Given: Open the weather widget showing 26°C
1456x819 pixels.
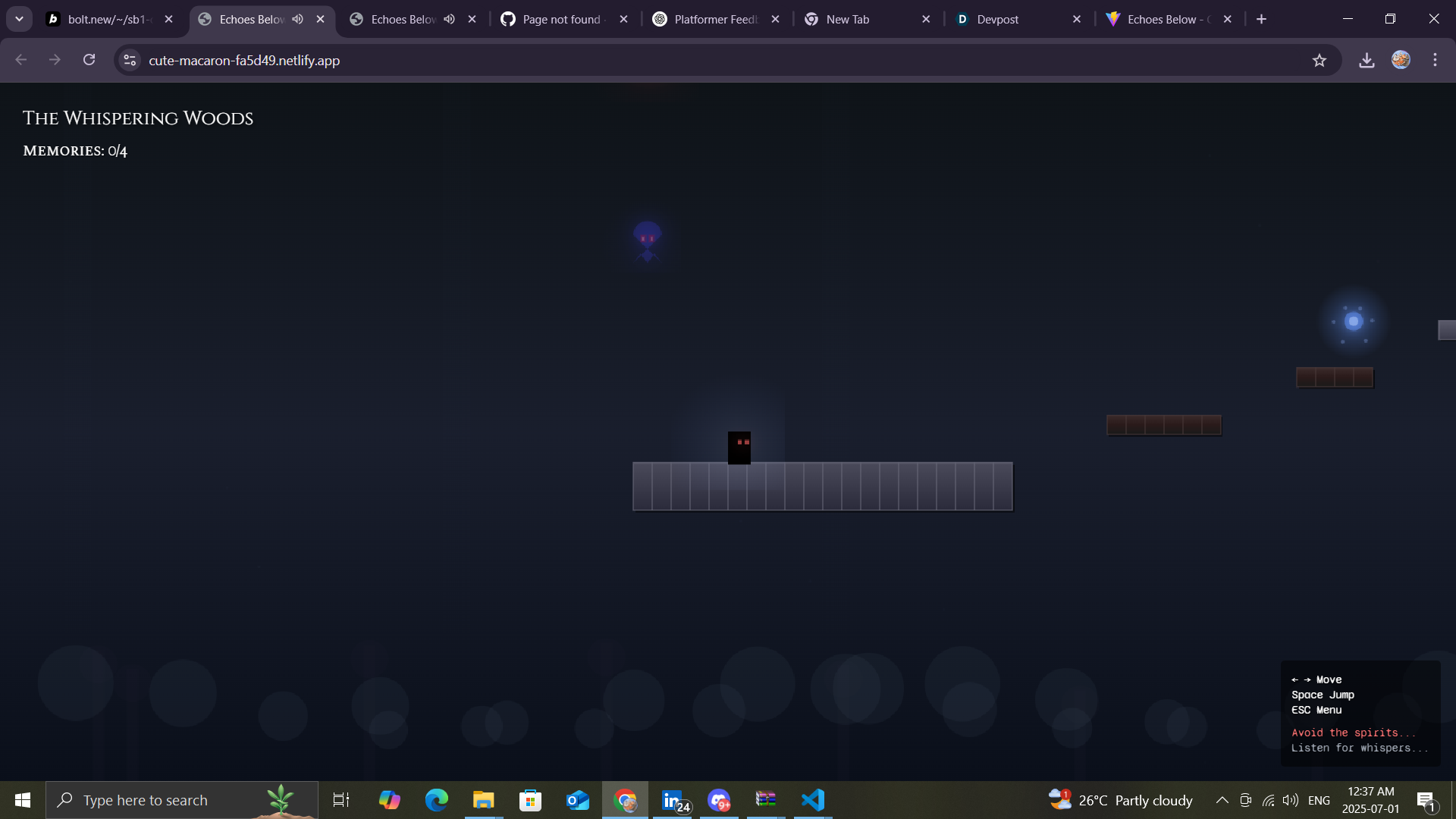Looking at the screenshot, I should pyautogui.click(x=1121, y=800).
